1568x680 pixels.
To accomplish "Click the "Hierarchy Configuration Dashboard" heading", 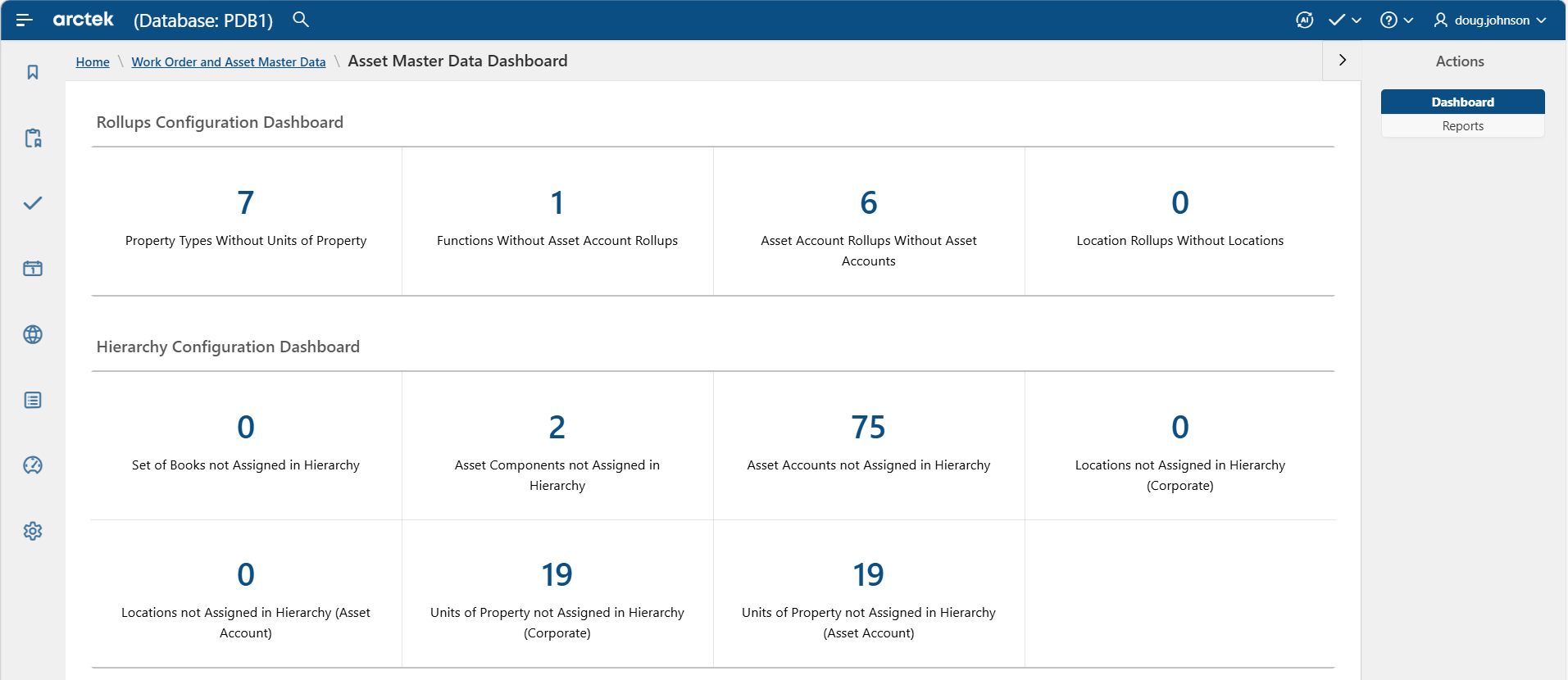I will [x=228, y=347].
